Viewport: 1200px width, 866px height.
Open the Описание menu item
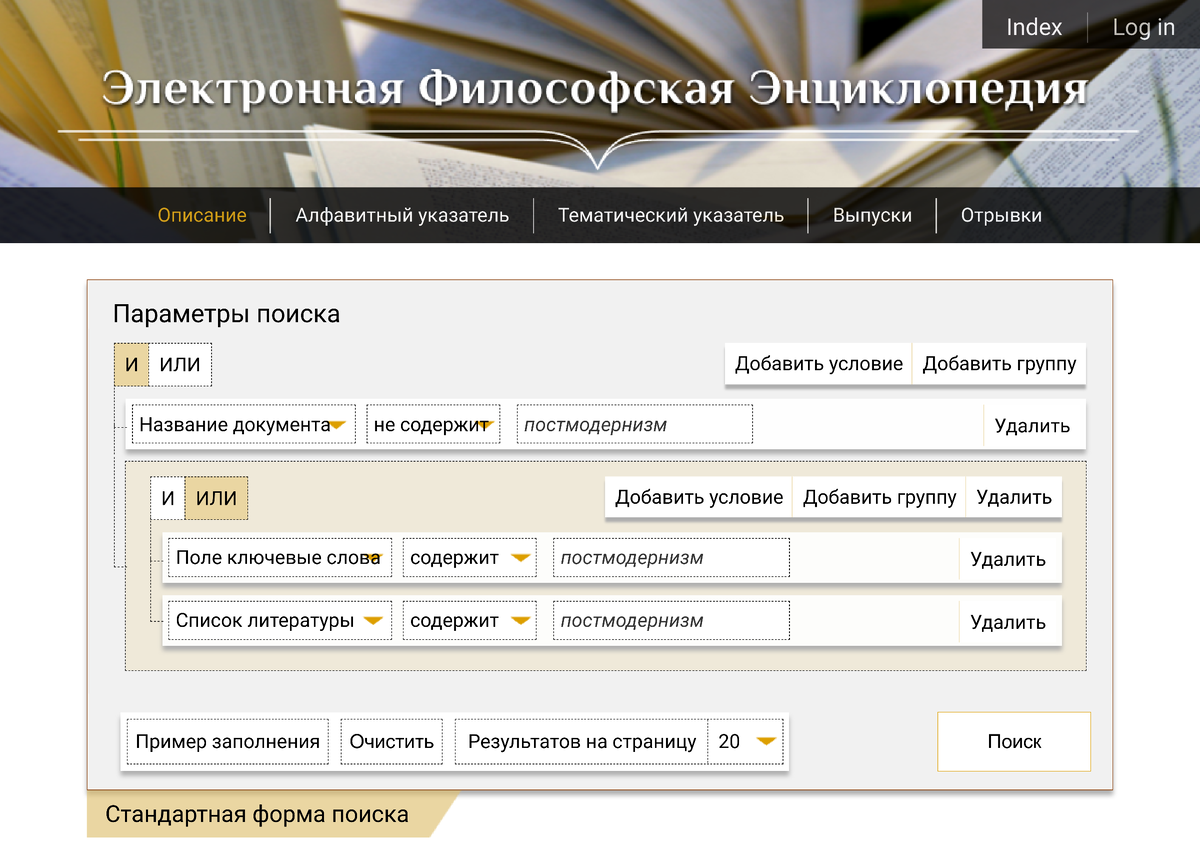point(202,215)
